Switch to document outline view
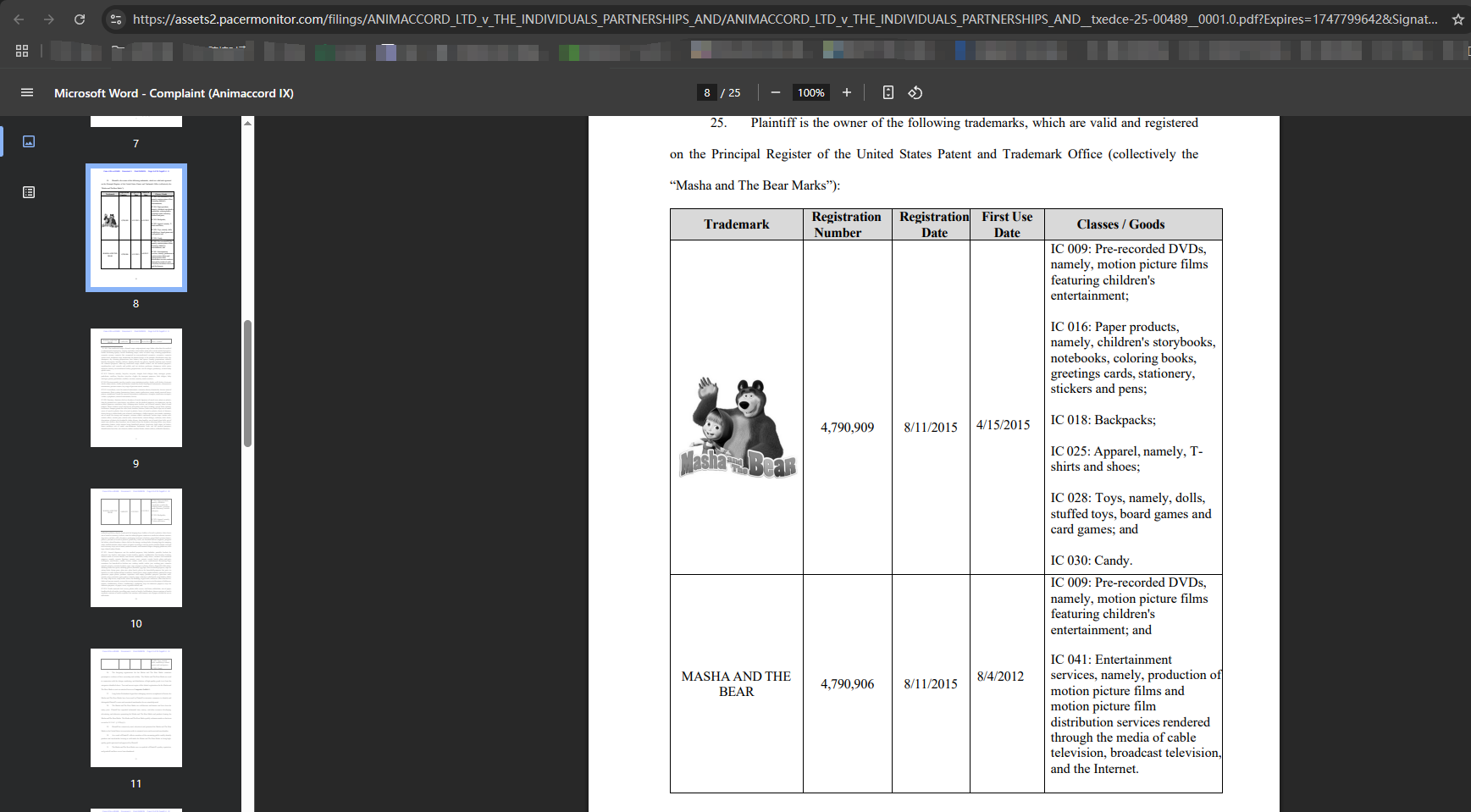Image resolution: width=1471 pixels, height=812 pixels. [29, 192]
